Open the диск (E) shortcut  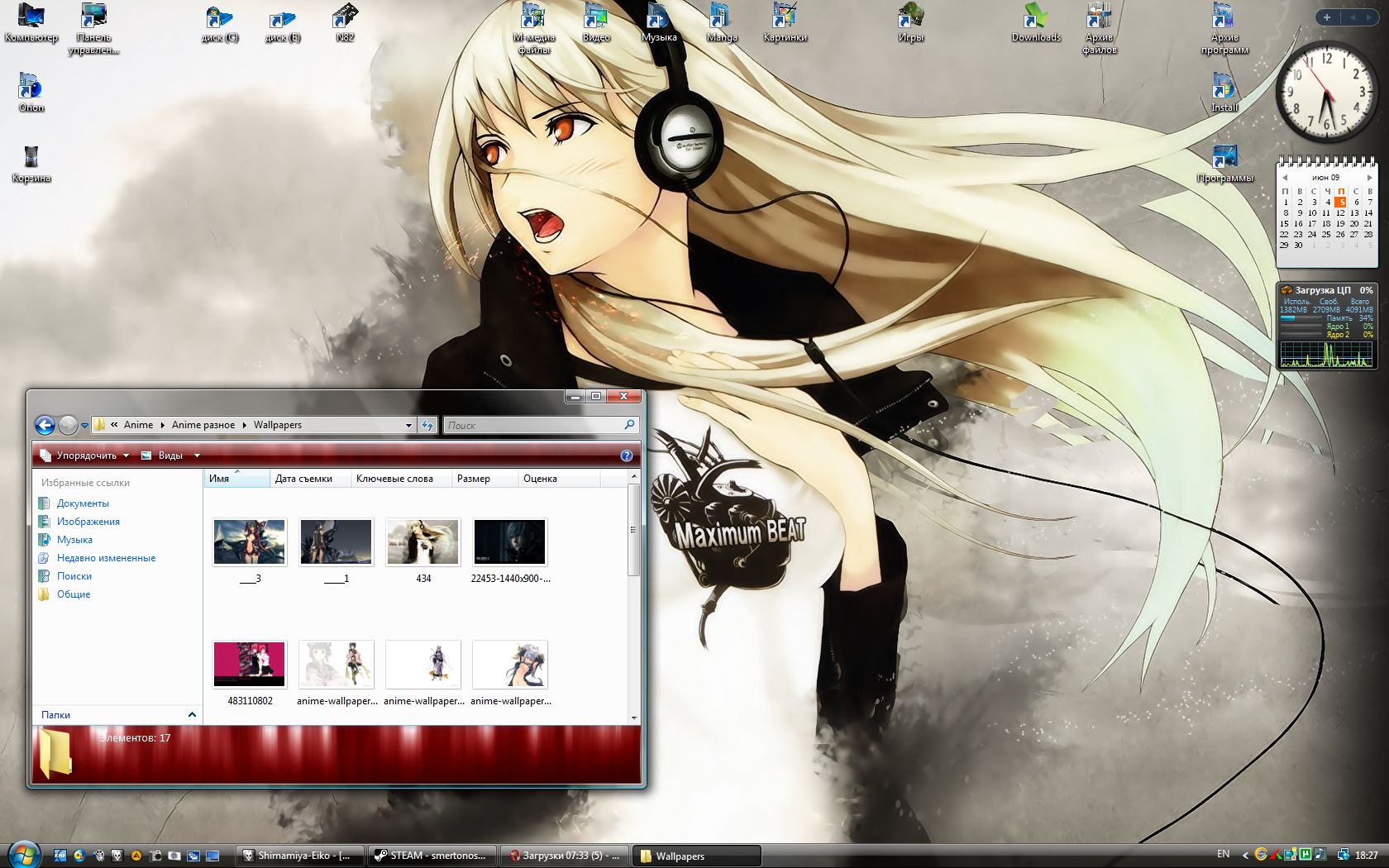pos(282,24)
